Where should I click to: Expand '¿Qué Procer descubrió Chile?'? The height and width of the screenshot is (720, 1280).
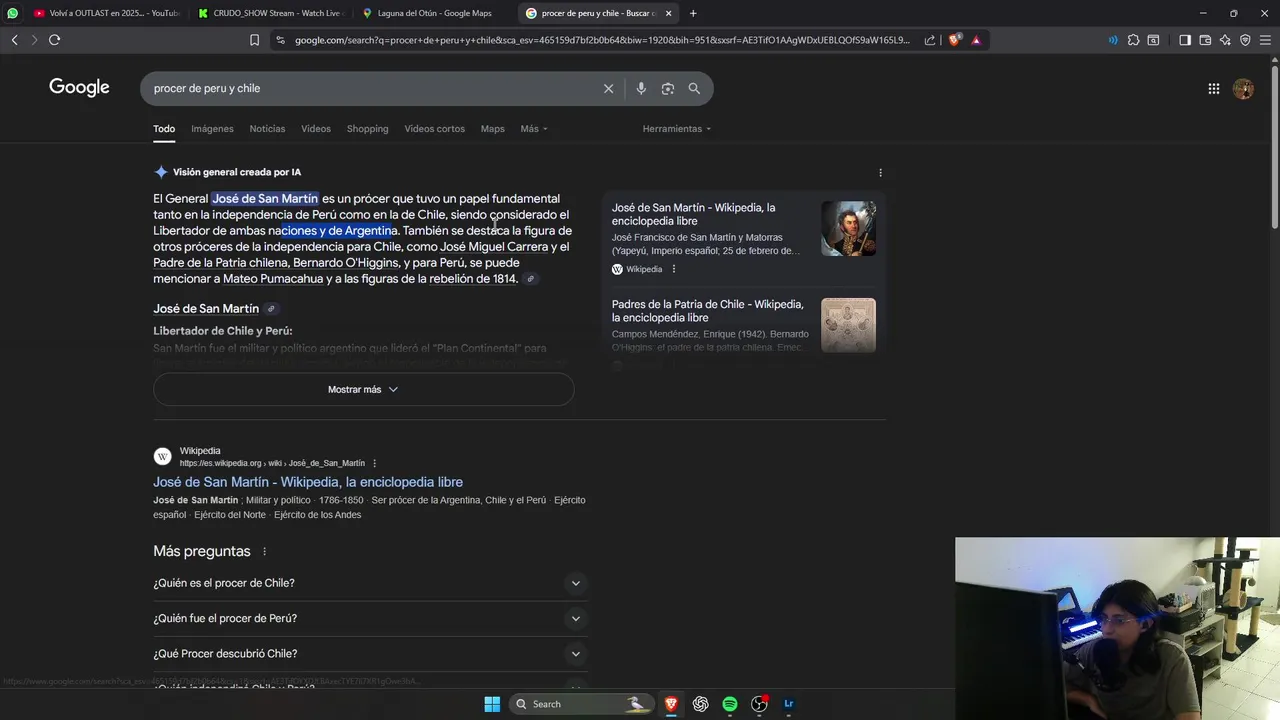369,653
